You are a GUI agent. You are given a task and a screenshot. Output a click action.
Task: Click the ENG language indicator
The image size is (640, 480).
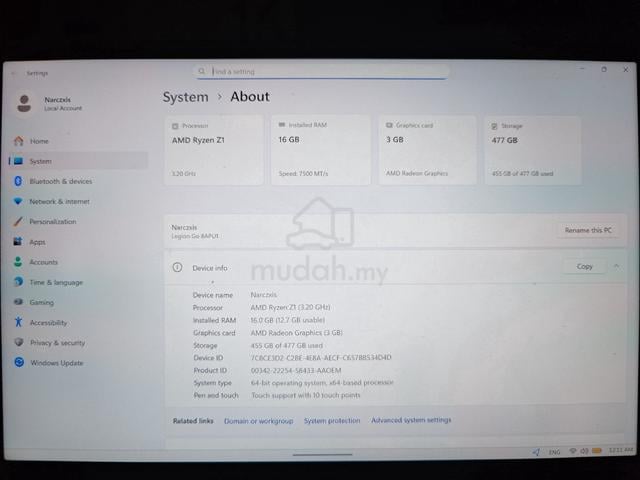(x=554, y=452)
